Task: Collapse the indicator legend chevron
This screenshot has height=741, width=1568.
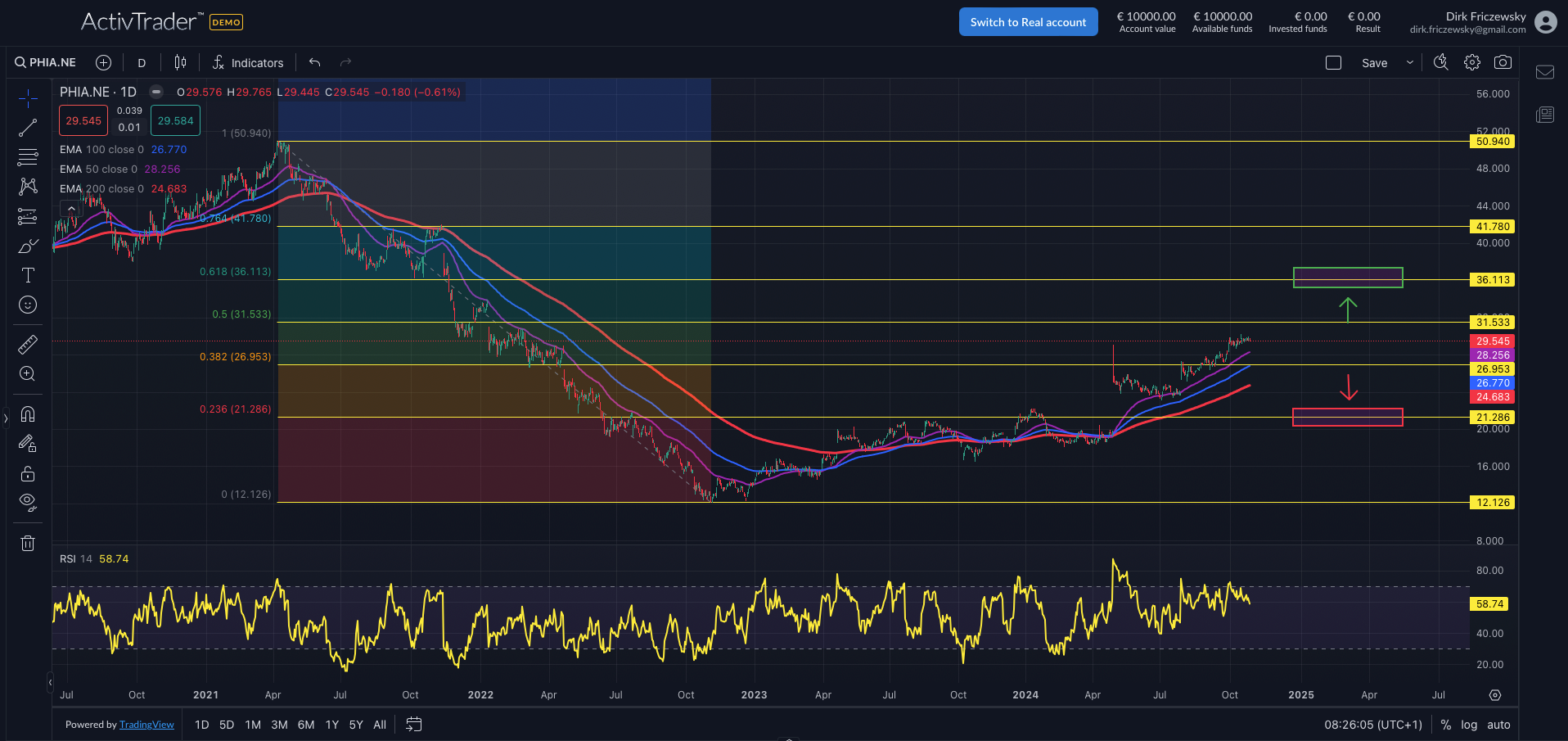Action: 71,209
